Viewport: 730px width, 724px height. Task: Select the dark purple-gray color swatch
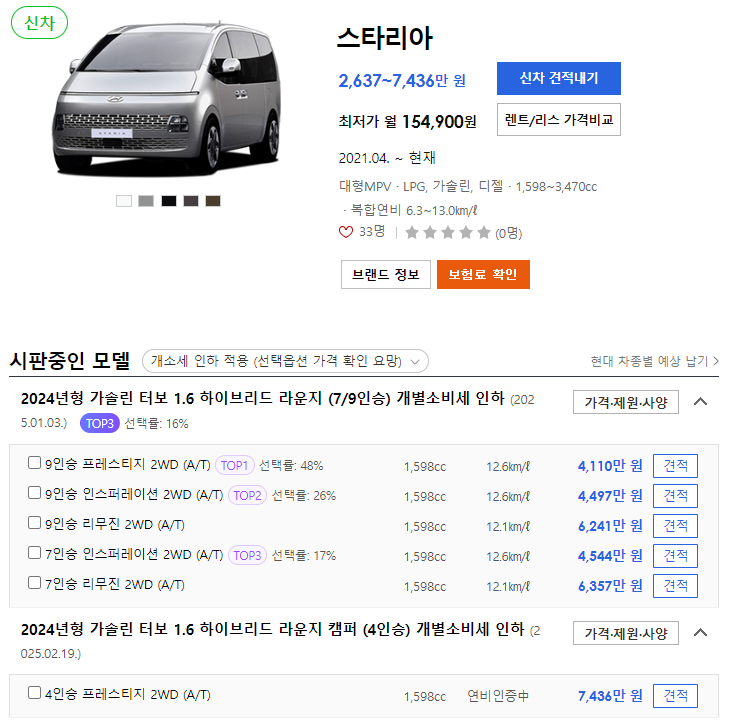pos(191,201)
